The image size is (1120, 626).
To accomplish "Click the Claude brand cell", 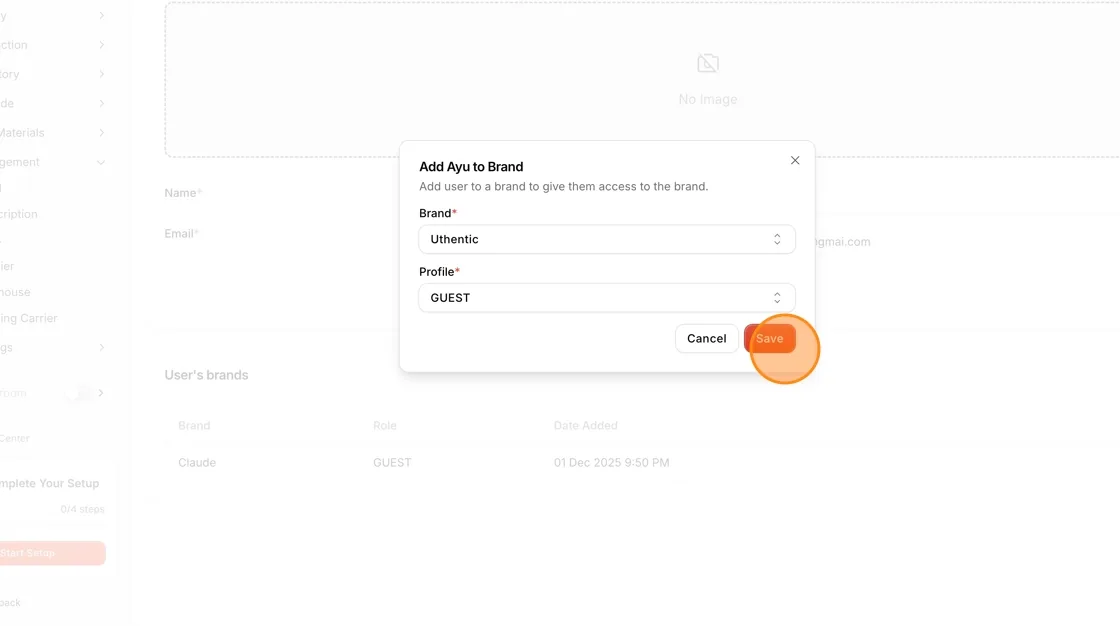I will click(x=197, y=462).
